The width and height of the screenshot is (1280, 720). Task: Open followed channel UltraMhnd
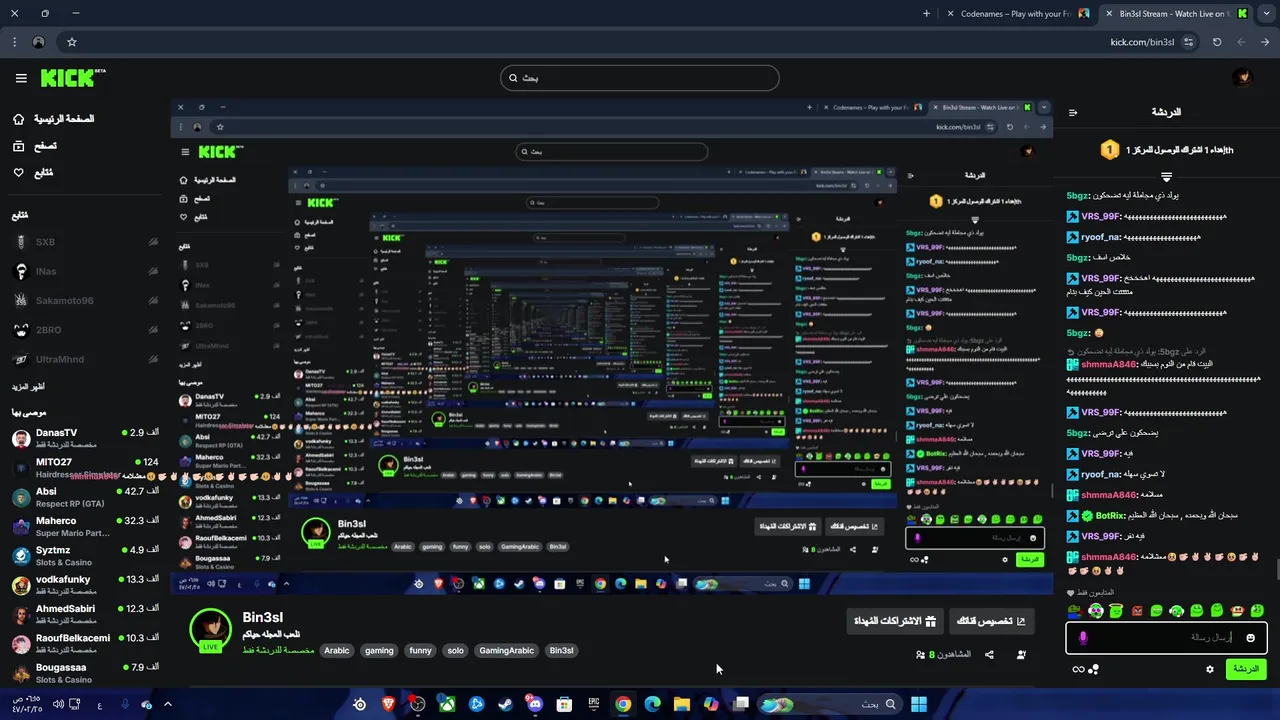[x=85, y=358]
